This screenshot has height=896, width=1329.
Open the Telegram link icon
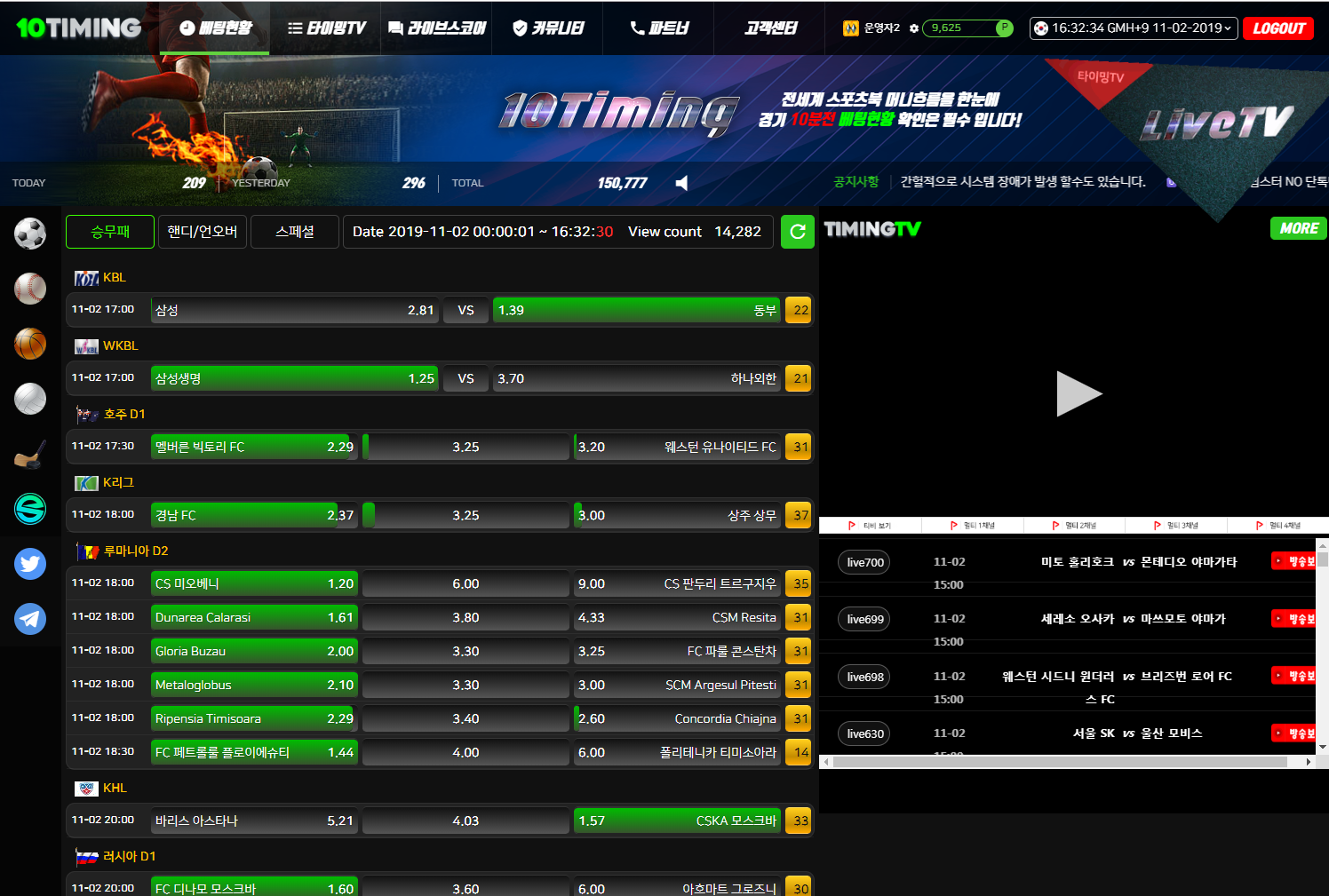pyautogui.click(x=30, y=618)
